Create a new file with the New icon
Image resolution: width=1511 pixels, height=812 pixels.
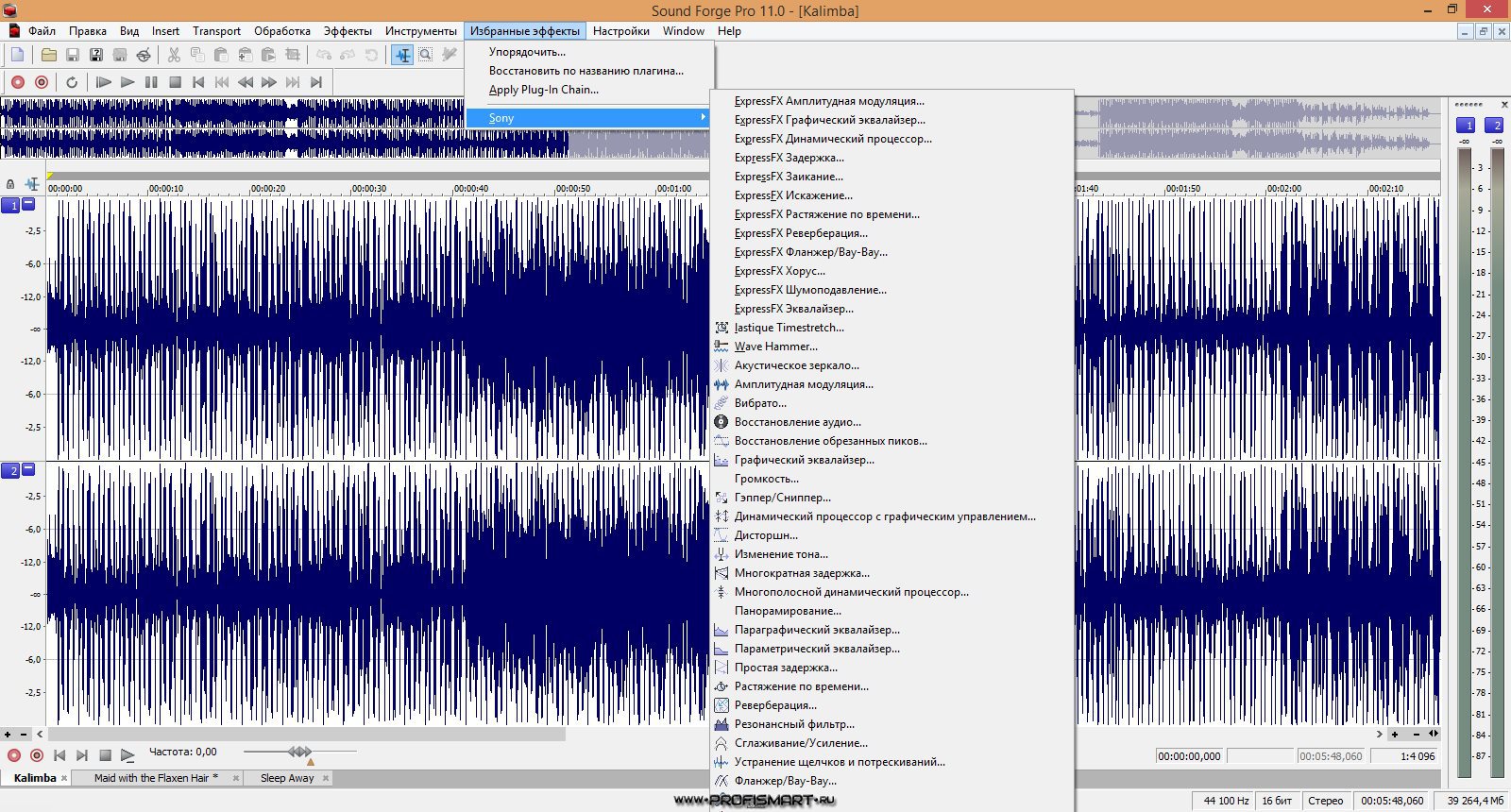tap(17, 55)
